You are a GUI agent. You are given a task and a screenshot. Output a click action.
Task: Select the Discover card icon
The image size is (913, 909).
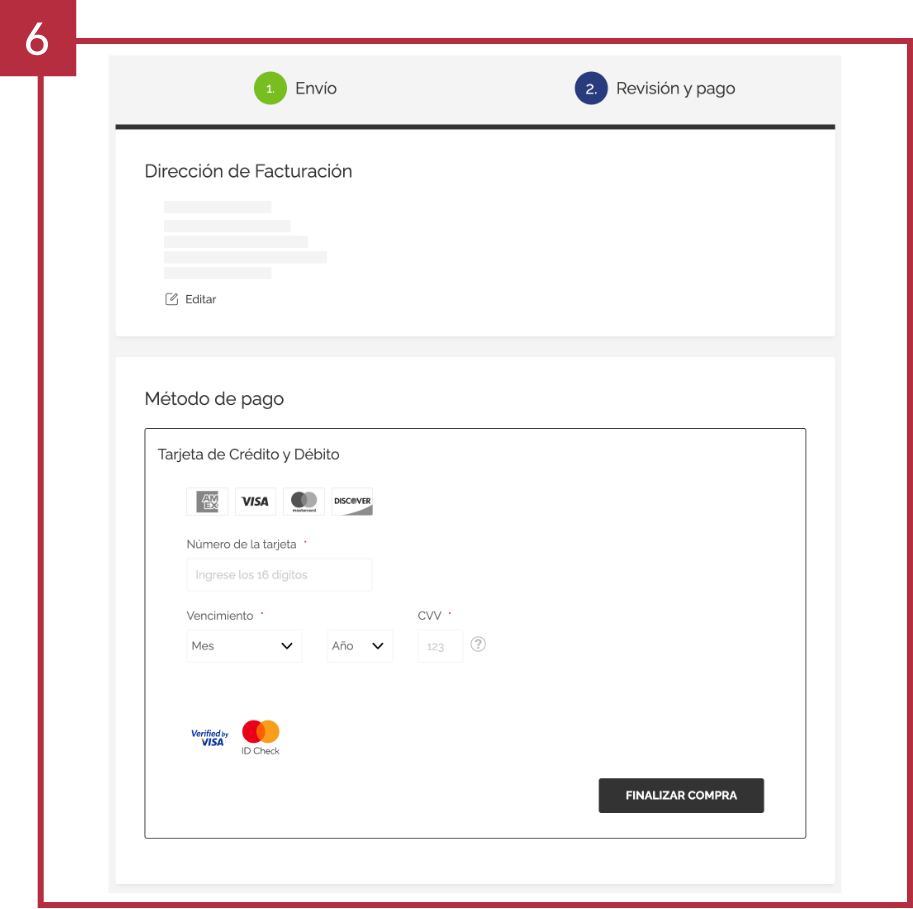(x=352, y=501)
